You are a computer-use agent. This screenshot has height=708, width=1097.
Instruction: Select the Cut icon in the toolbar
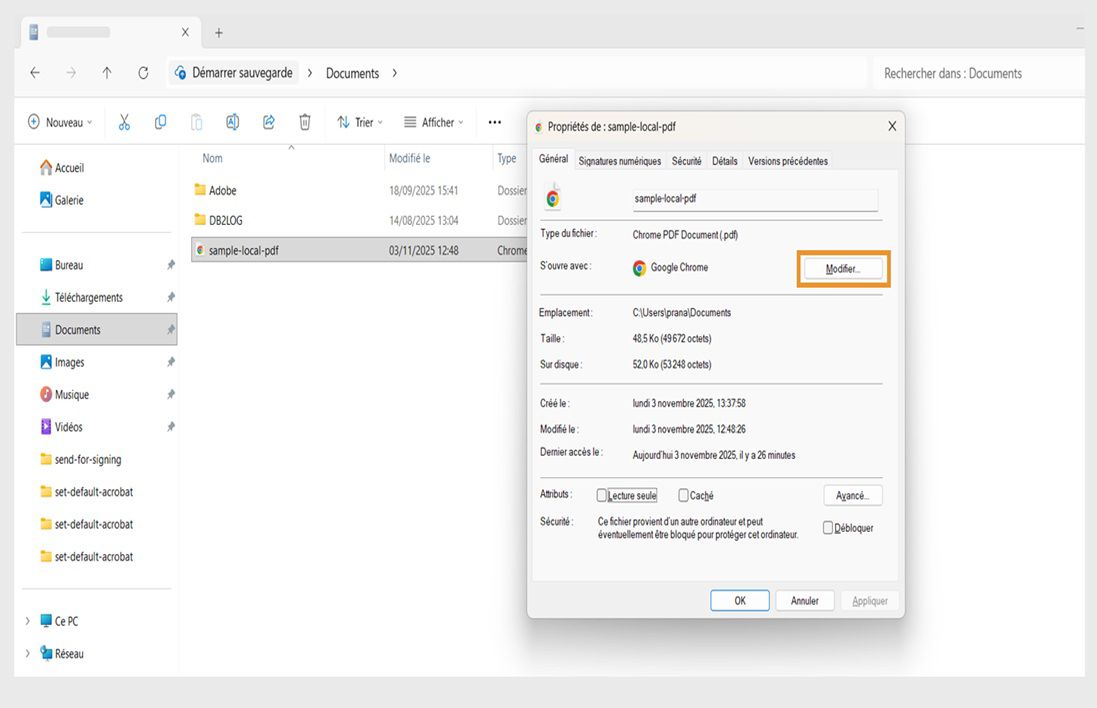coord(124,121)
